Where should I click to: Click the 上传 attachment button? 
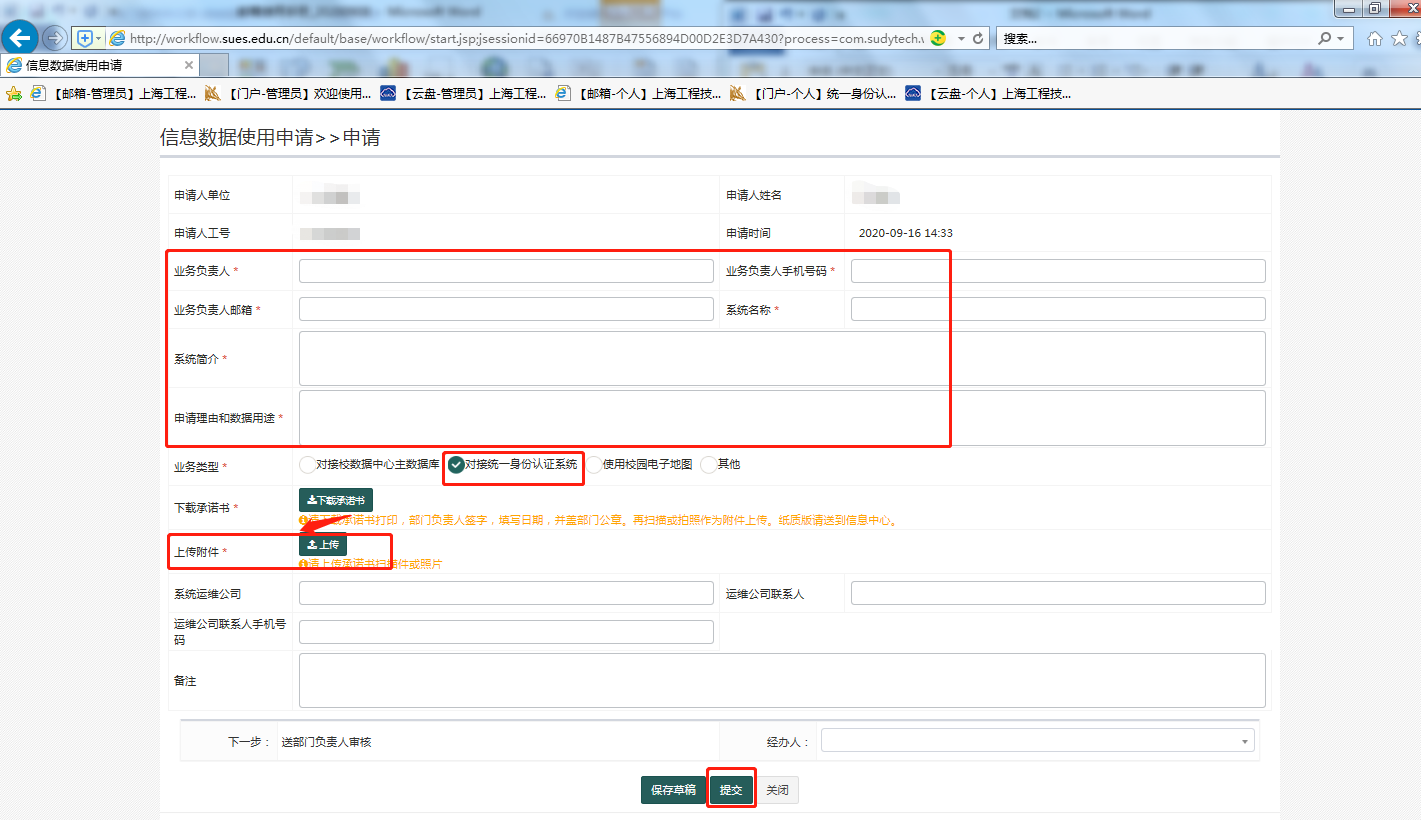tap(323, 545)
